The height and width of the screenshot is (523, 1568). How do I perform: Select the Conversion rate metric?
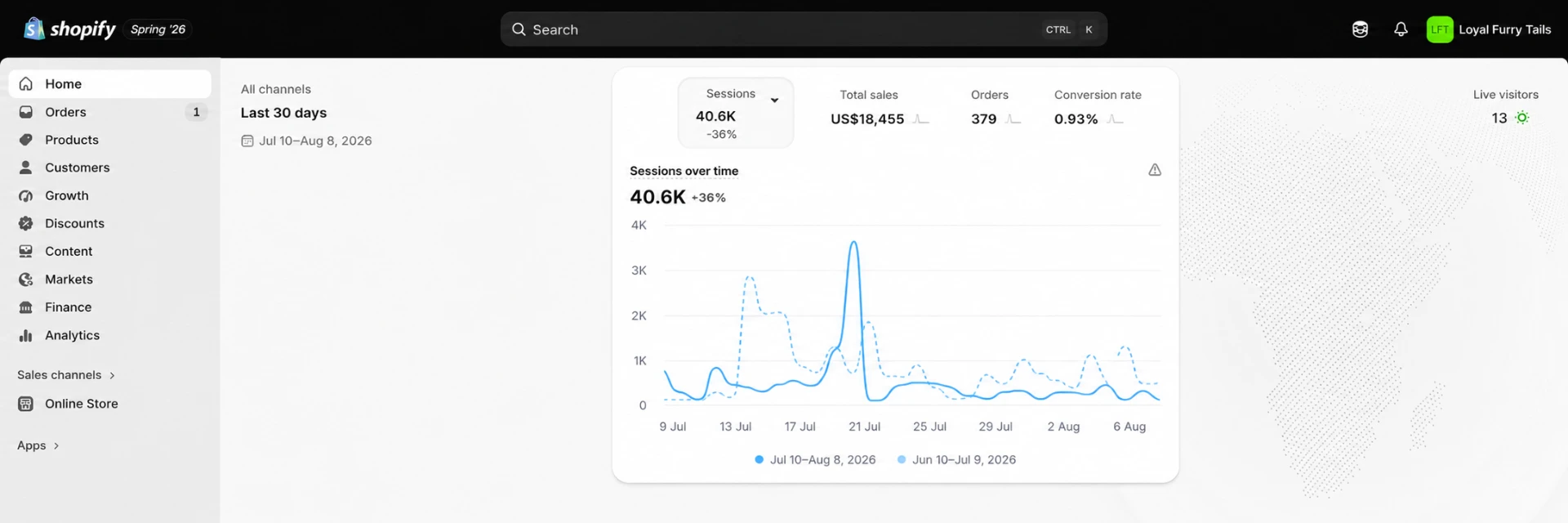coord(1098,108)
